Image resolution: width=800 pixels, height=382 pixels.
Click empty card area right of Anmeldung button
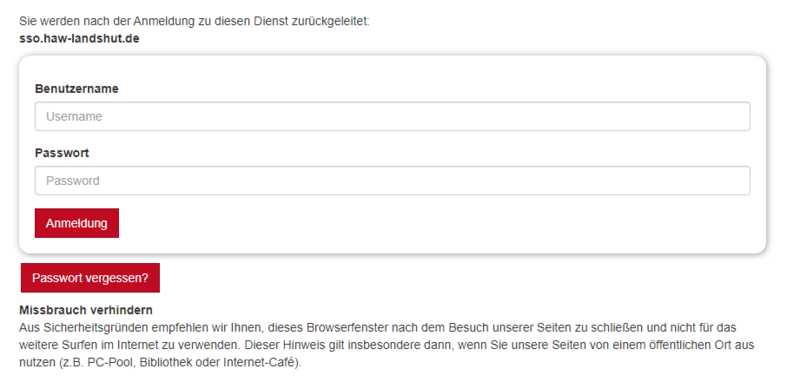point(434,223)
